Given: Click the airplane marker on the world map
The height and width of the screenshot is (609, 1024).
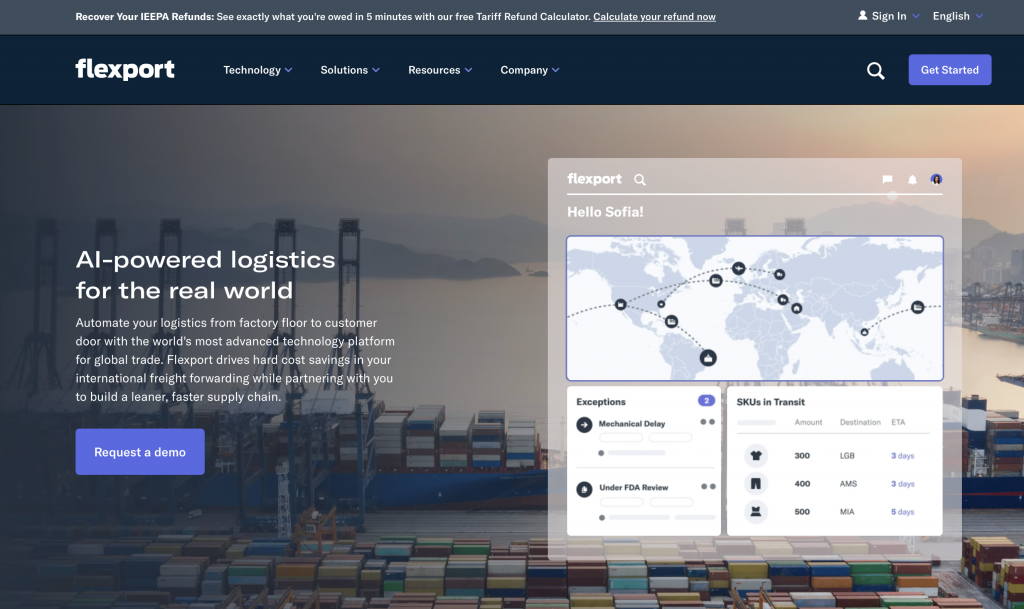Looking at the screenshot, I should click(x=739, y=268).
